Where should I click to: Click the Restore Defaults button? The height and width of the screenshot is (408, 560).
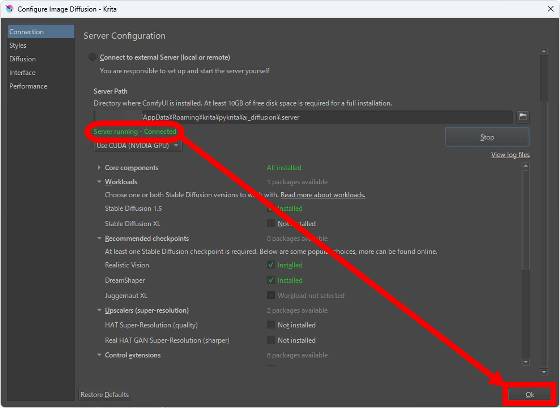coord(105,394)
